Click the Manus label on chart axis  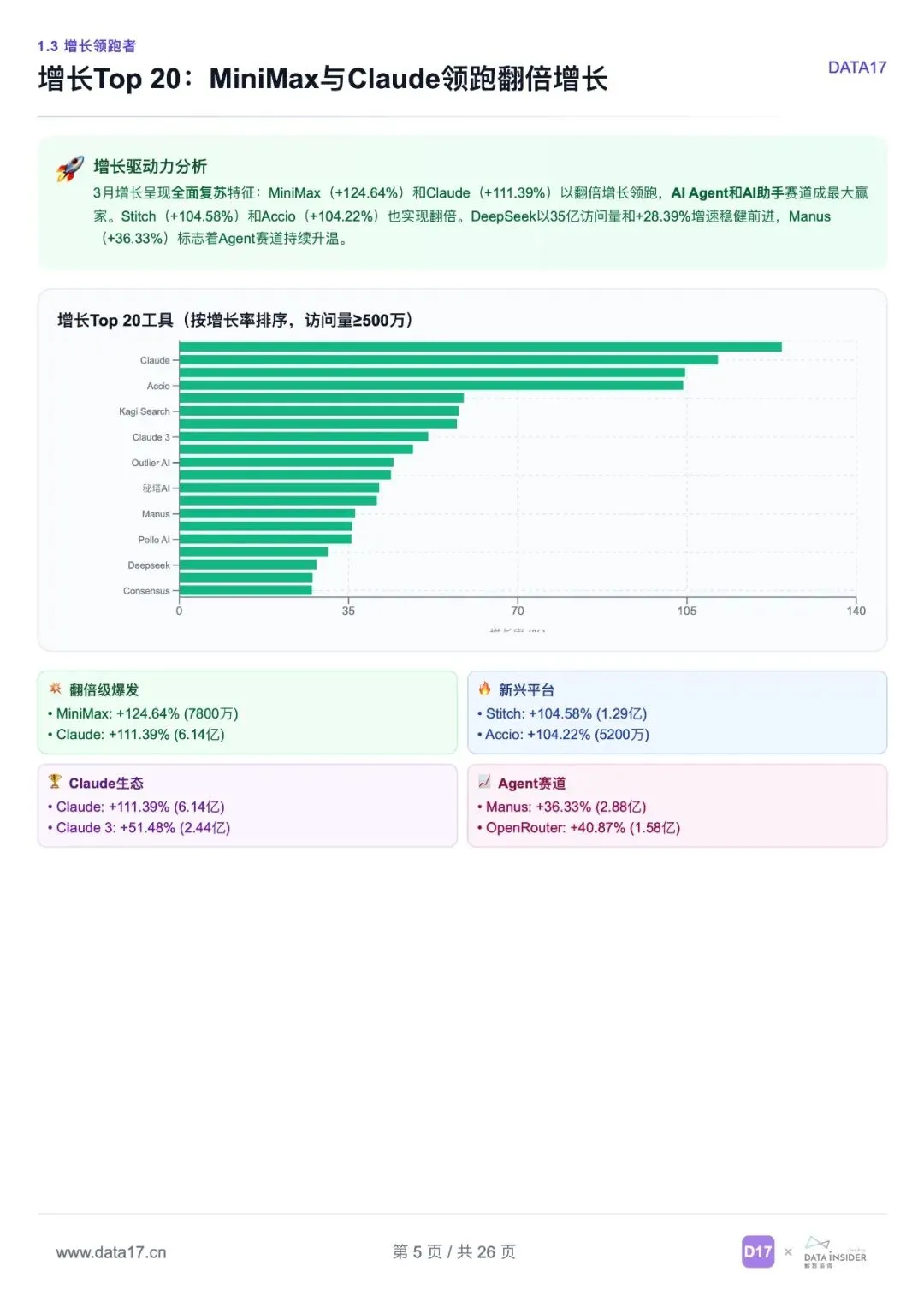pyautogui.click(x=156, y=514)
